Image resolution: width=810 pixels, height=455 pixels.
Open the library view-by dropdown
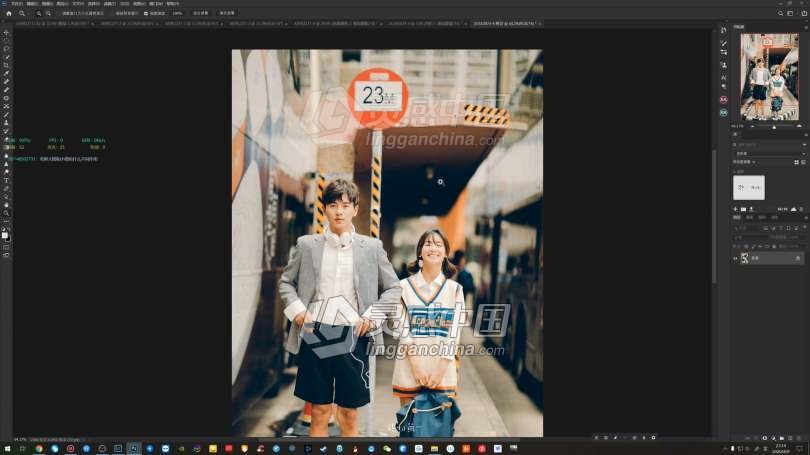click(x=745, y=162)
